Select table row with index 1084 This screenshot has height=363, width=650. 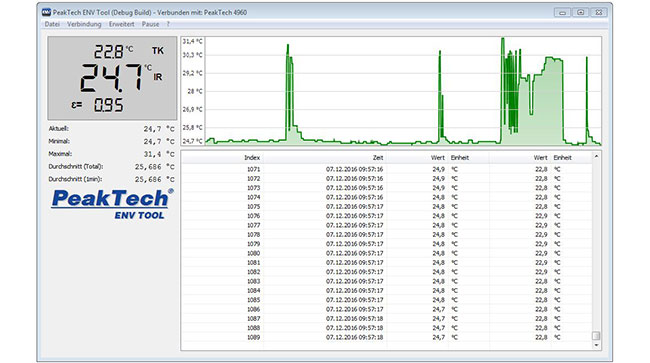(x=387, y=290)
